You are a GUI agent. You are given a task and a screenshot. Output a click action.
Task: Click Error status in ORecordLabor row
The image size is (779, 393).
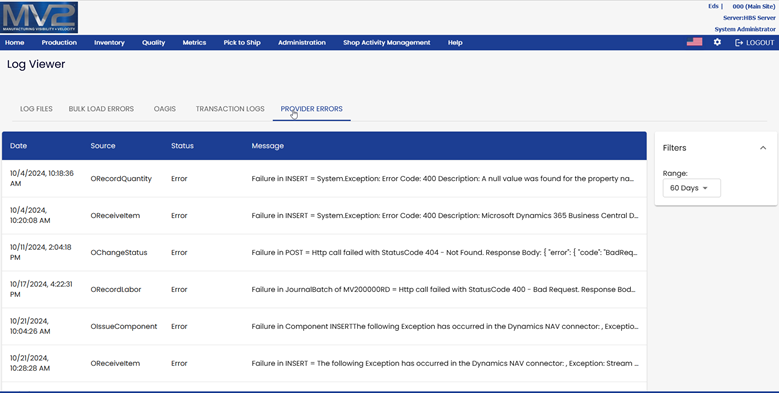click(179, 289)
